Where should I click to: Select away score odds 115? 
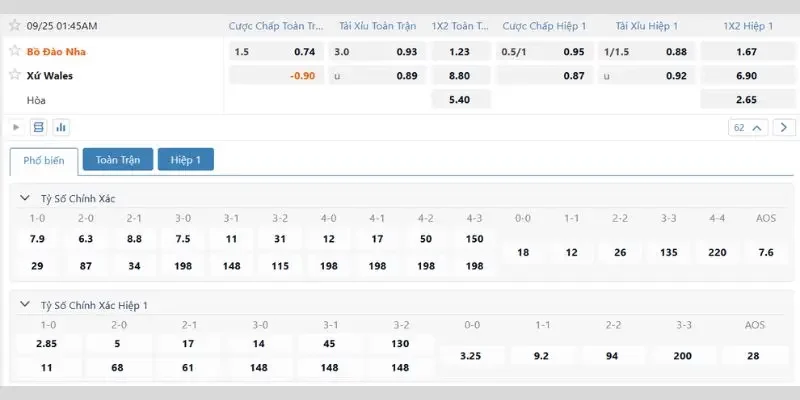tap(280, 266)
